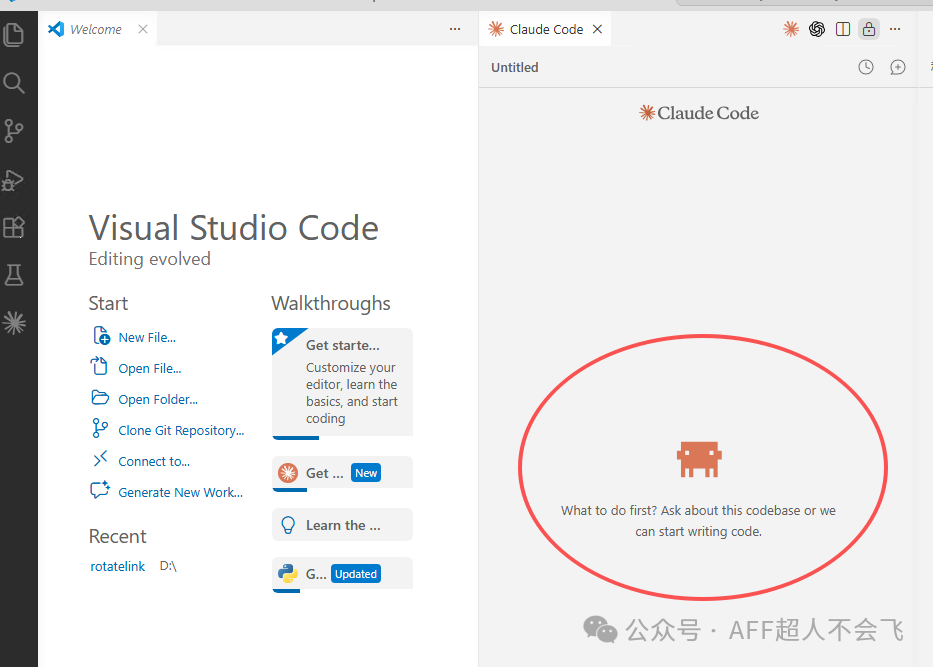The image size is (933, 667).
Task: Click the D:\ path next to rotatelink
Action: tap(168, 566)
